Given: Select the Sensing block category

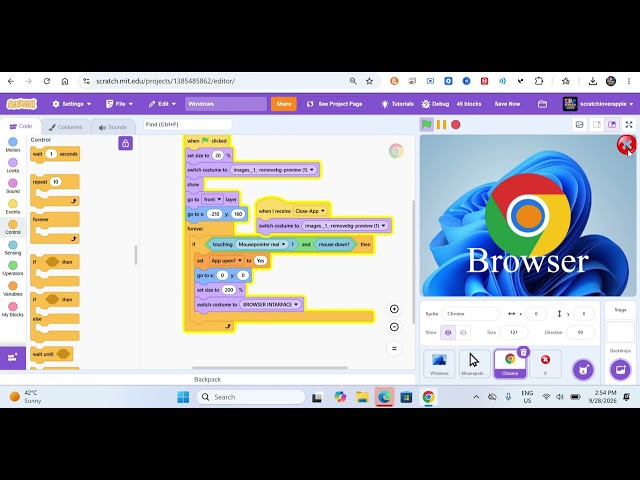Looking at the screenshot, I should [x=13, y=248].
